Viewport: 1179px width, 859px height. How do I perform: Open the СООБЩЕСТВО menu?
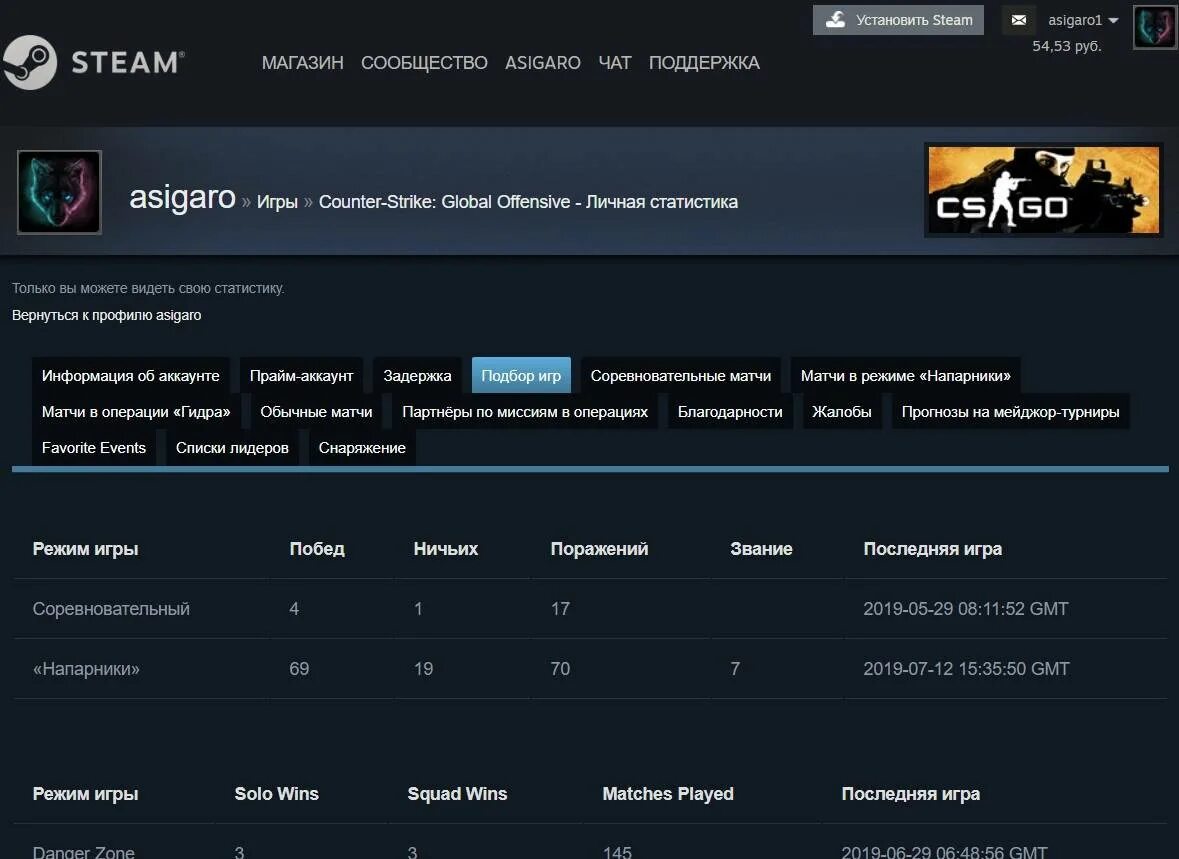pos(424,63)
